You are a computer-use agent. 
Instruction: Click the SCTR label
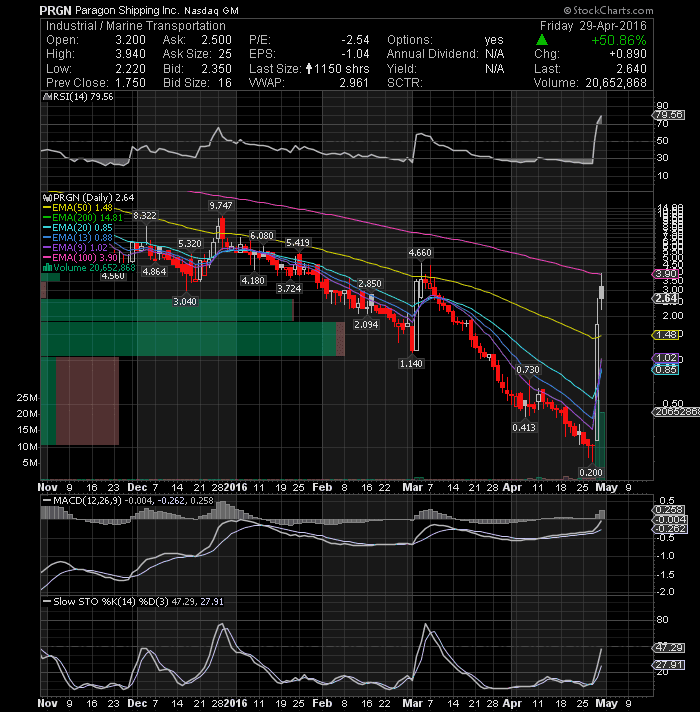tap(404, 83)
